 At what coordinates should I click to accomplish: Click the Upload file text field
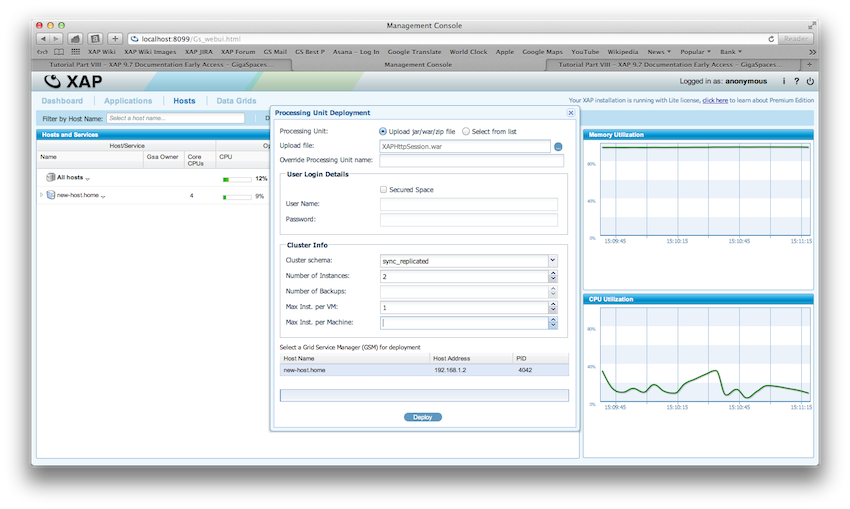click(x=465, y=146)
